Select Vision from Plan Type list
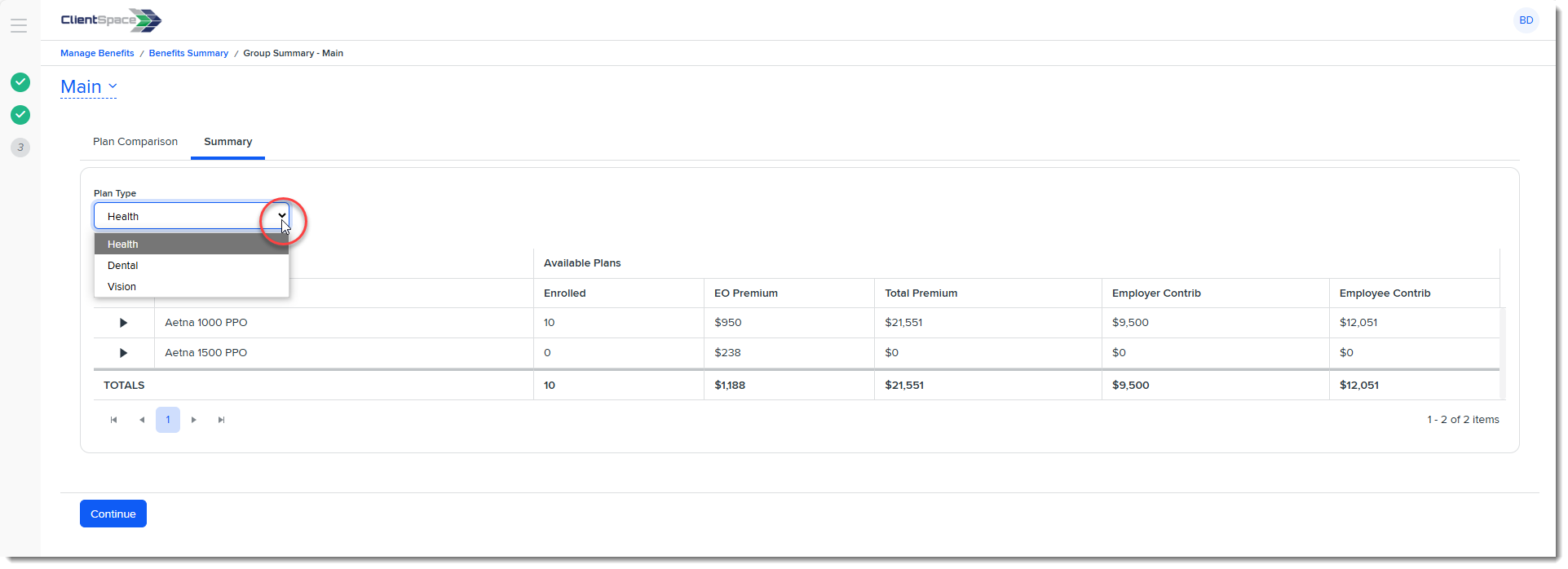1568x569 pixels. tap(122, 287)
